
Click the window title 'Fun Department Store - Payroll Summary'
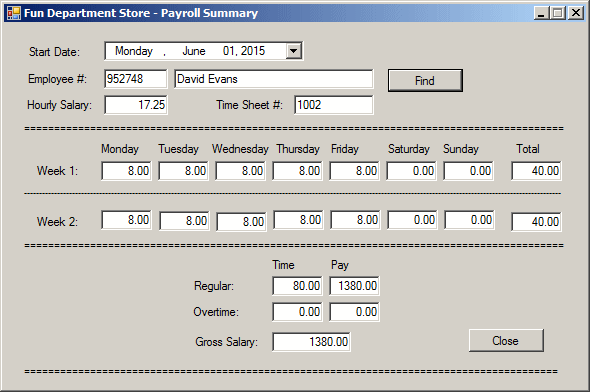(x=141, y=13)
